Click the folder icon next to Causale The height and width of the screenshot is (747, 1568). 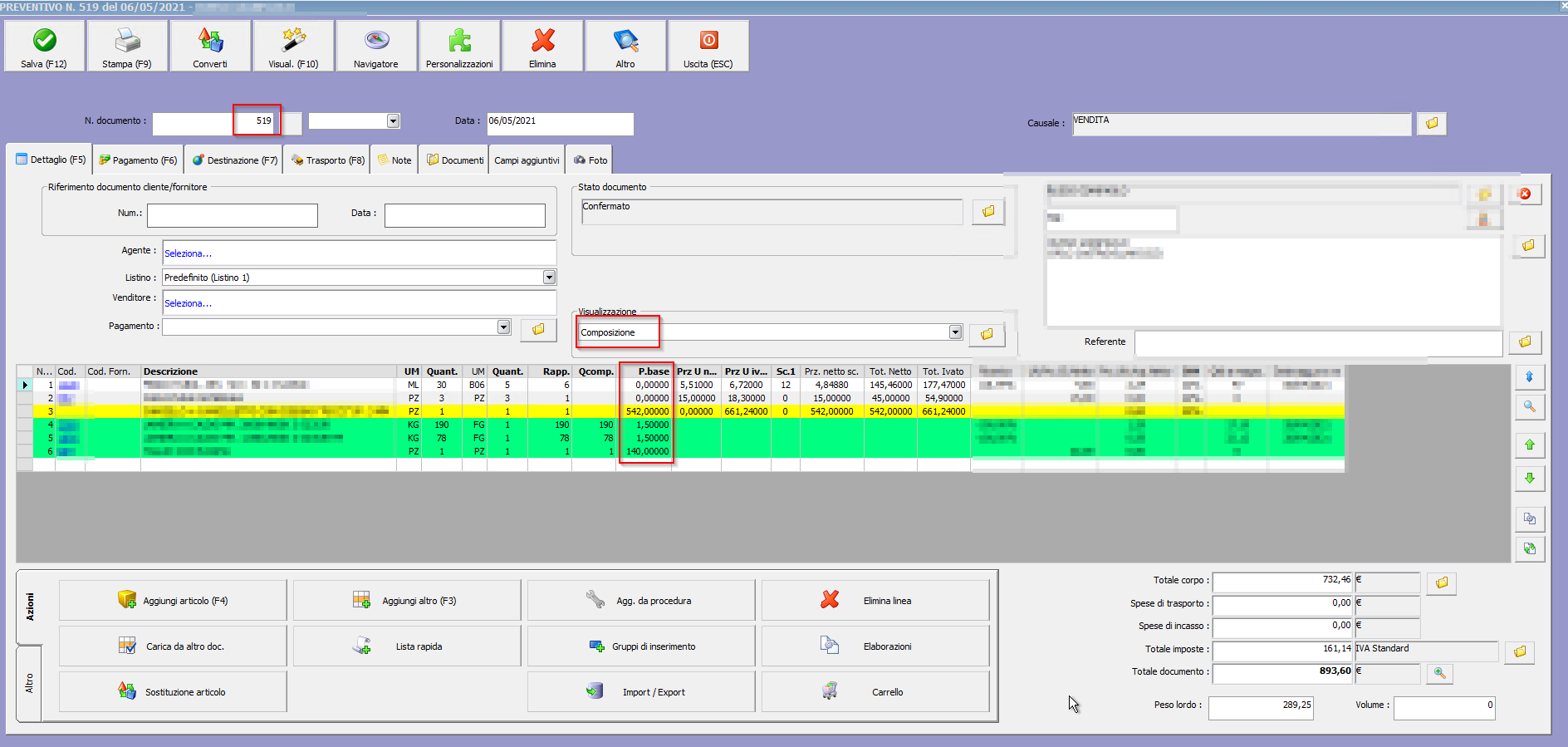[1432, 124]
